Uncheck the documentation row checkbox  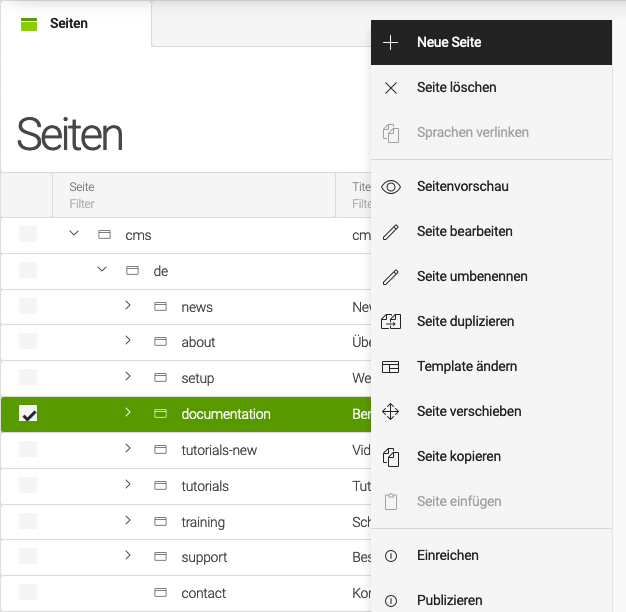tap(28, 414)
